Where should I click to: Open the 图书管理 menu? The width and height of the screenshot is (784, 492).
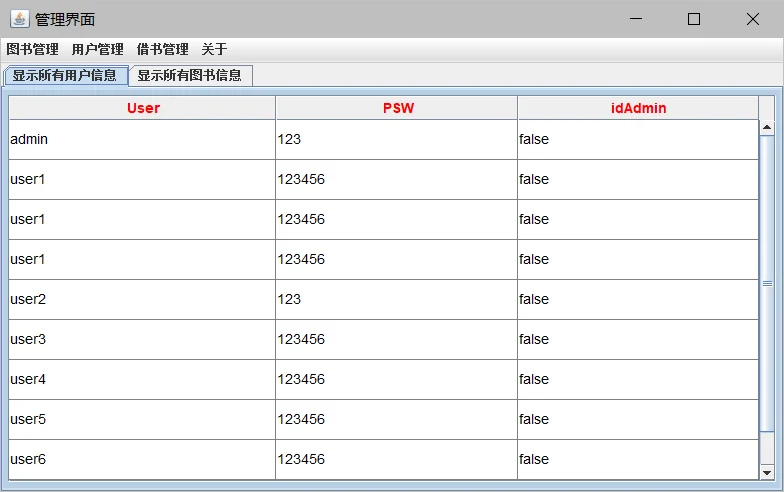[x=32, y=49]
